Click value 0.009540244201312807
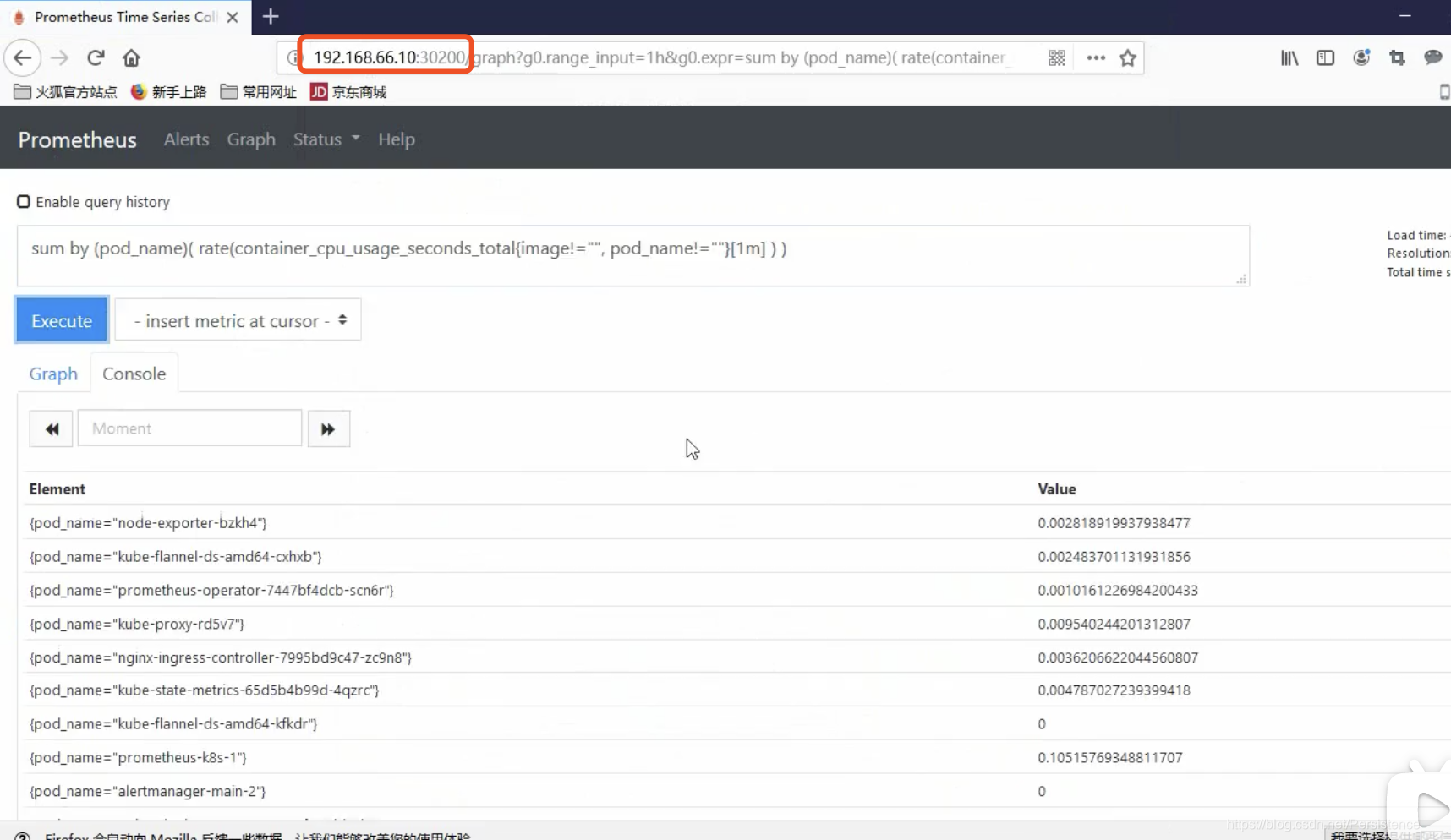This screenshot has width=1451, height=840. click(x=1114, y=625)
